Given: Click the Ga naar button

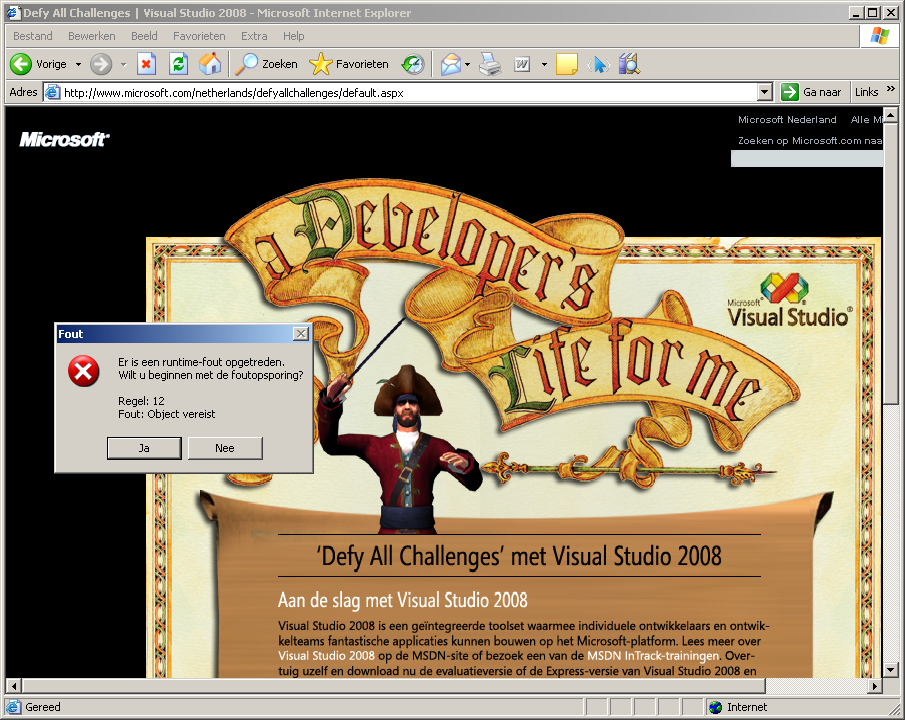Looking at the screenshot, I should 811,92.
